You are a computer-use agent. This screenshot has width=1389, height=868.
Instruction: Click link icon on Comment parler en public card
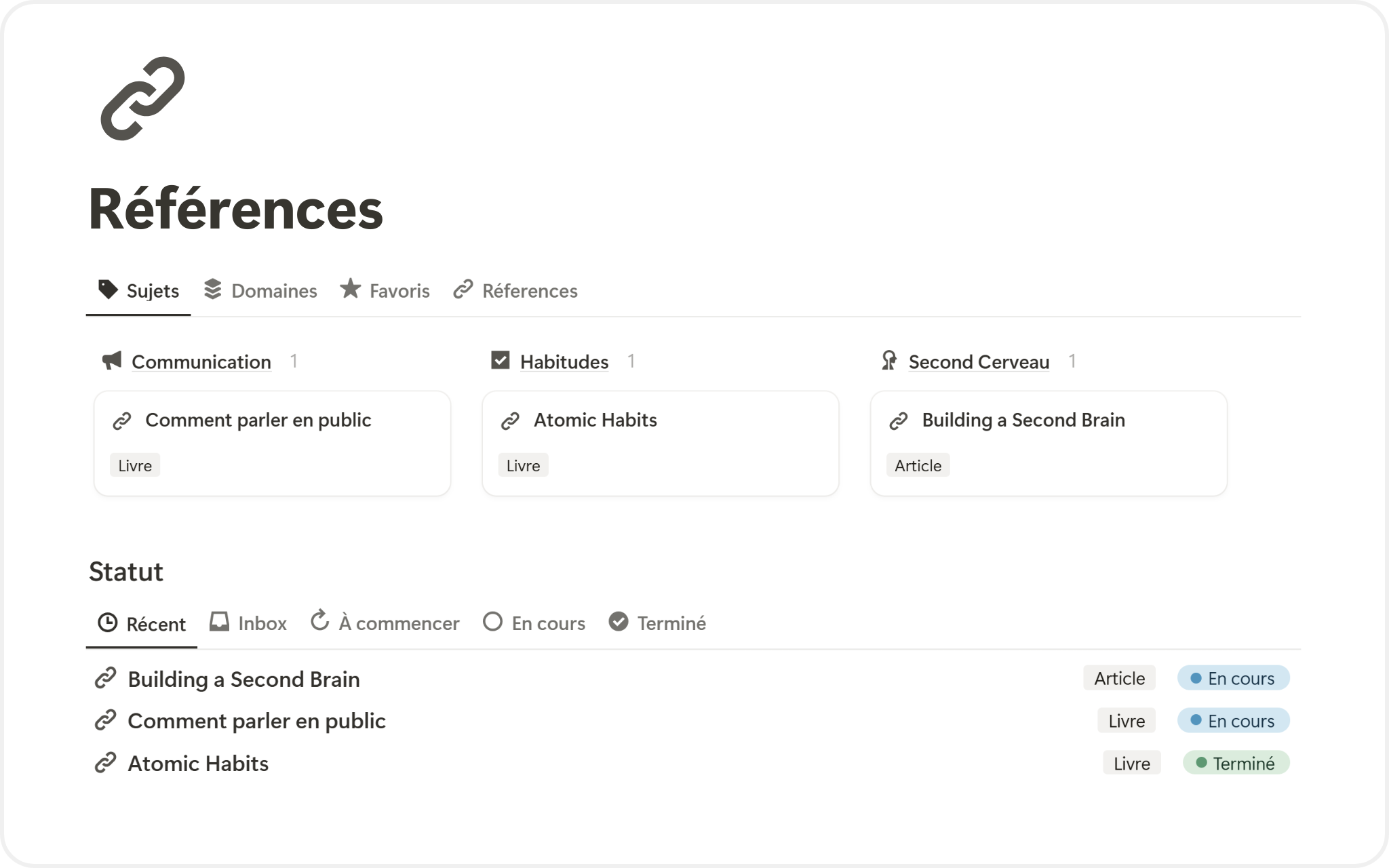[122, 421]
